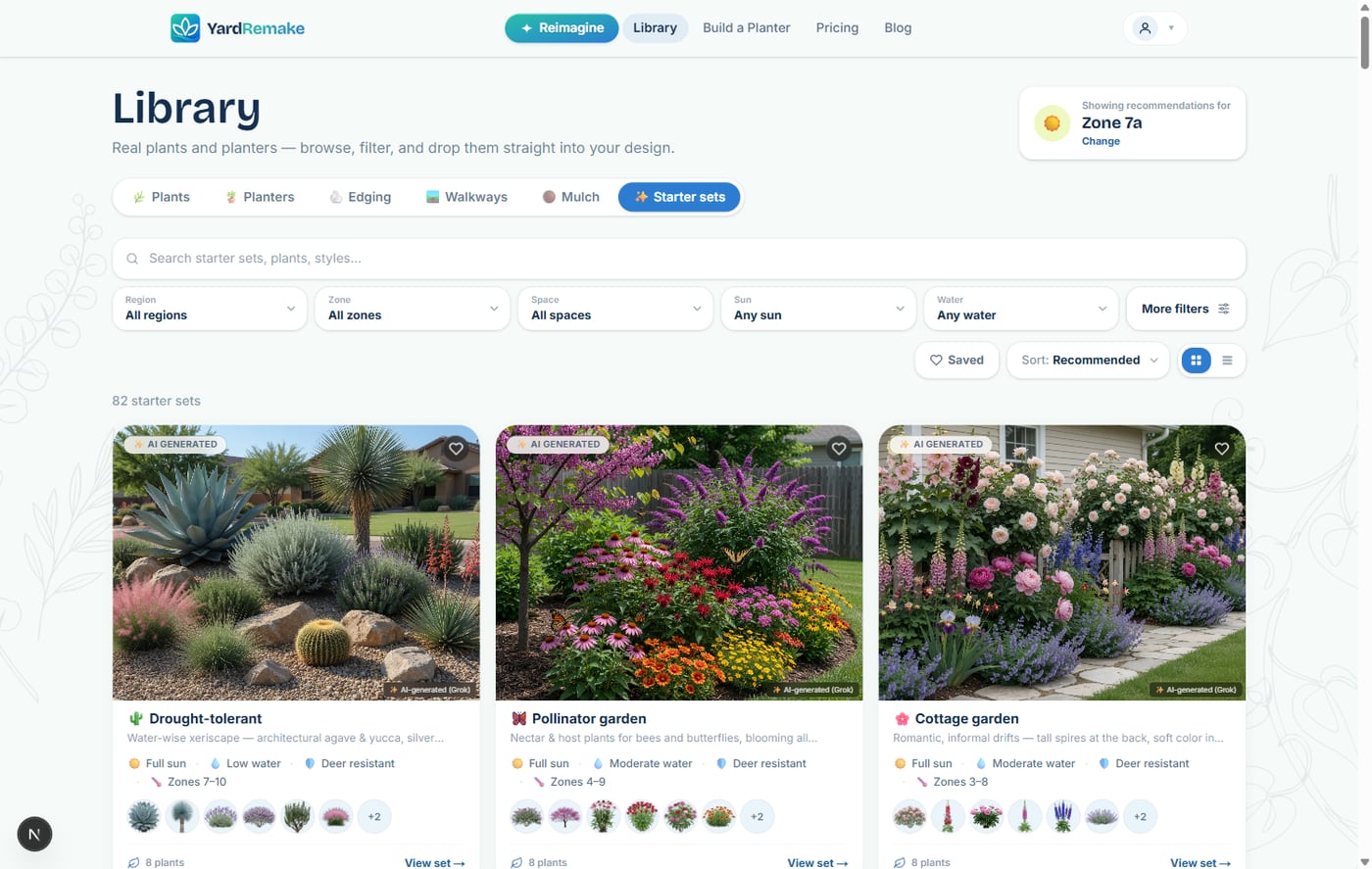Click the pink muhly grass icon in Drought-tolerant
Image resolution: width=1372 pixels, height=869 pixels.
click(x=336, y=816)
